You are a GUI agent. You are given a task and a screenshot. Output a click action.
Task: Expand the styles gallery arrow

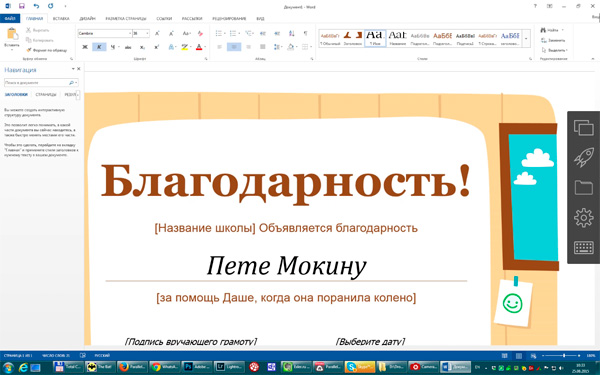[527, 39]
